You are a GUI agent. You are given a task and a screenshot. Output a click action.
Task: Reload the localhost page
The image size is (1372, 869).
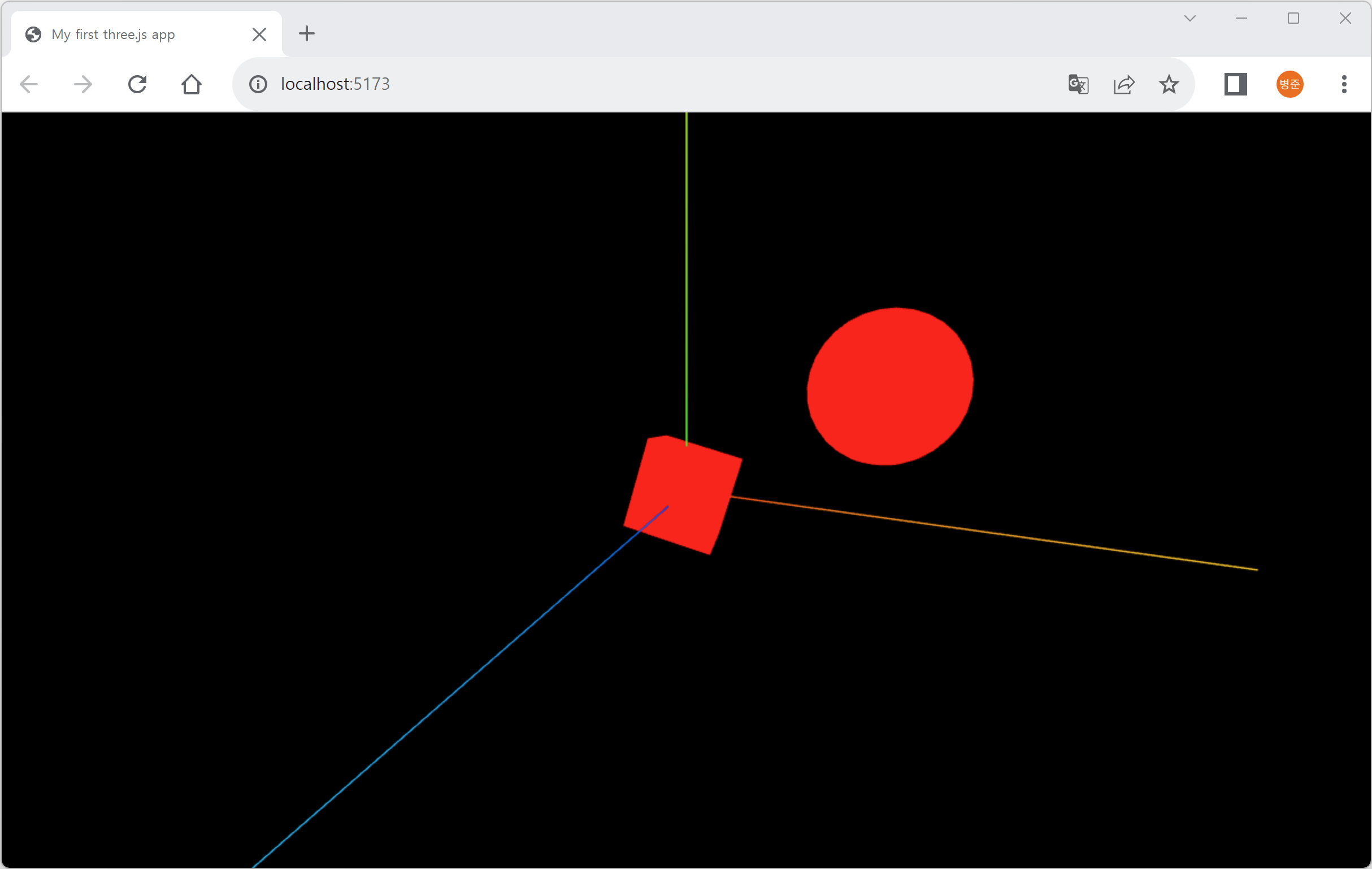pos(137,84)
